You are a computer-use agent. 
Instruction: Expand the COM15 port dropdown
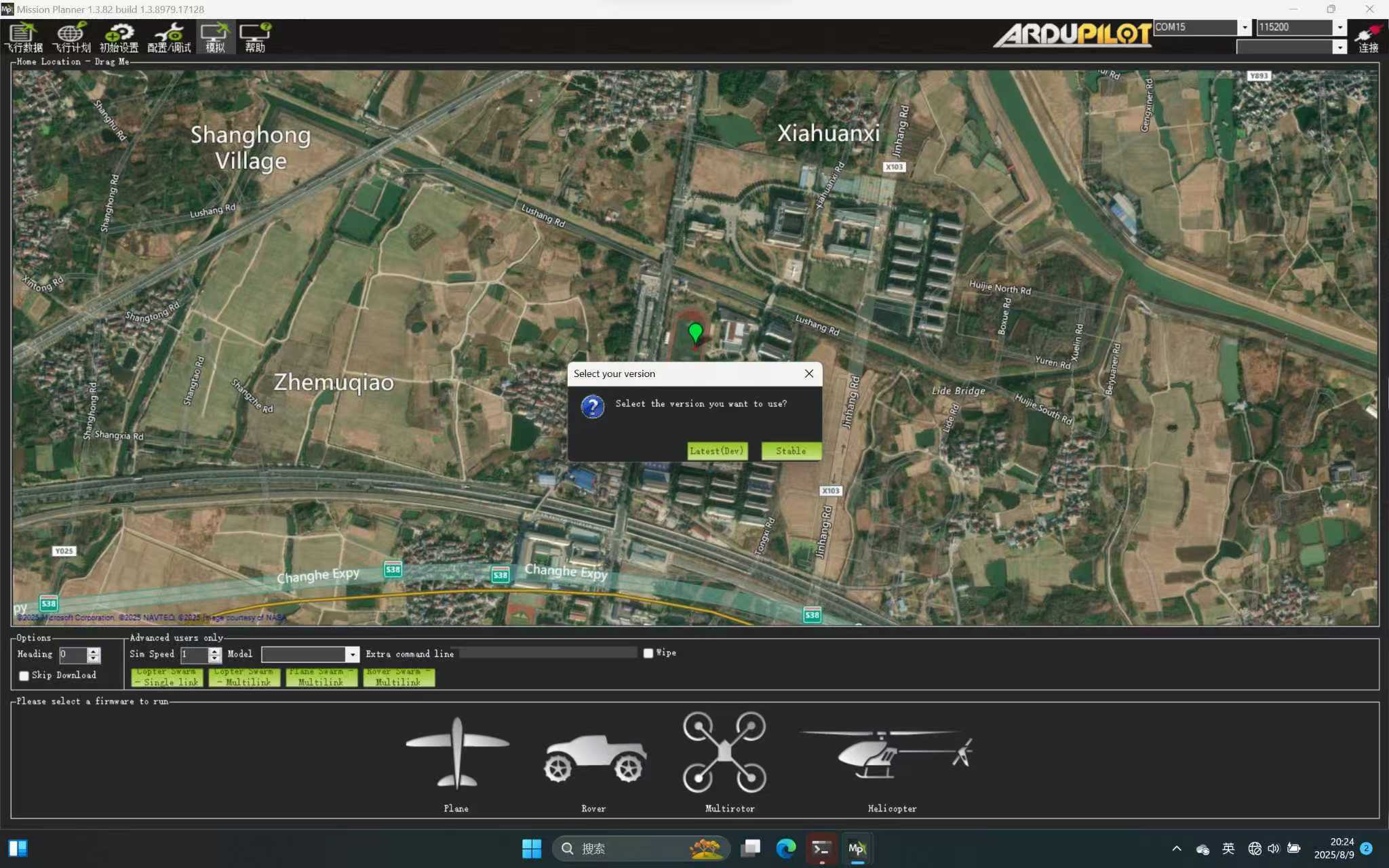[1245, 27]
